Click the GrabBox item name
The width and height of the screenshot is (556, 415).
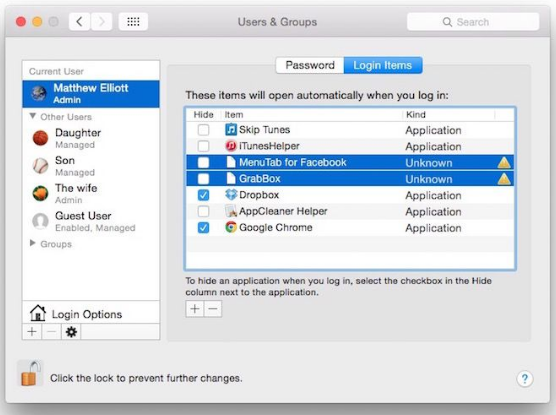point(260,179)
